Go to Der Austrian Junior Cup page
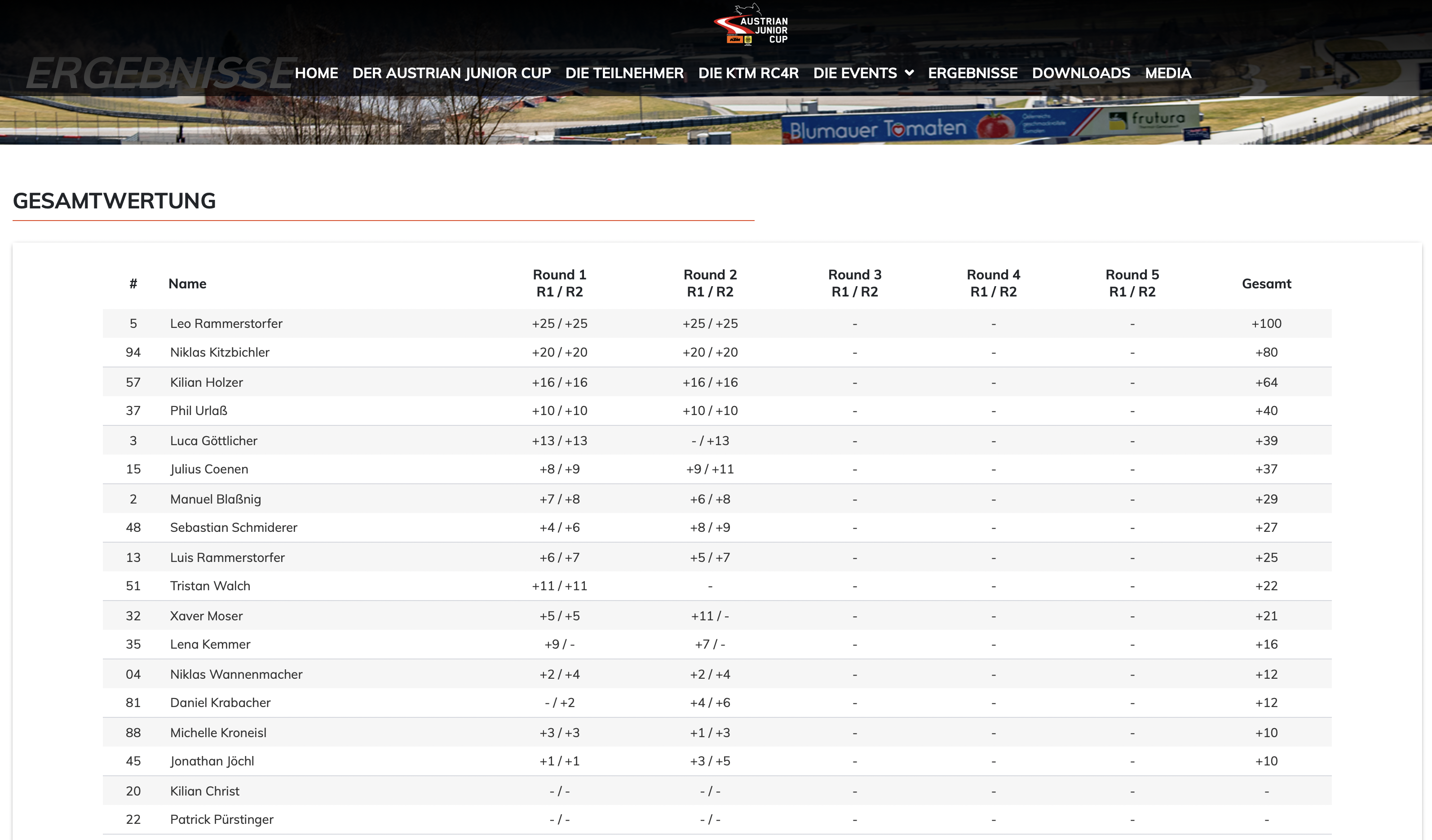The image size is (1432, 840). pos(451,73)
